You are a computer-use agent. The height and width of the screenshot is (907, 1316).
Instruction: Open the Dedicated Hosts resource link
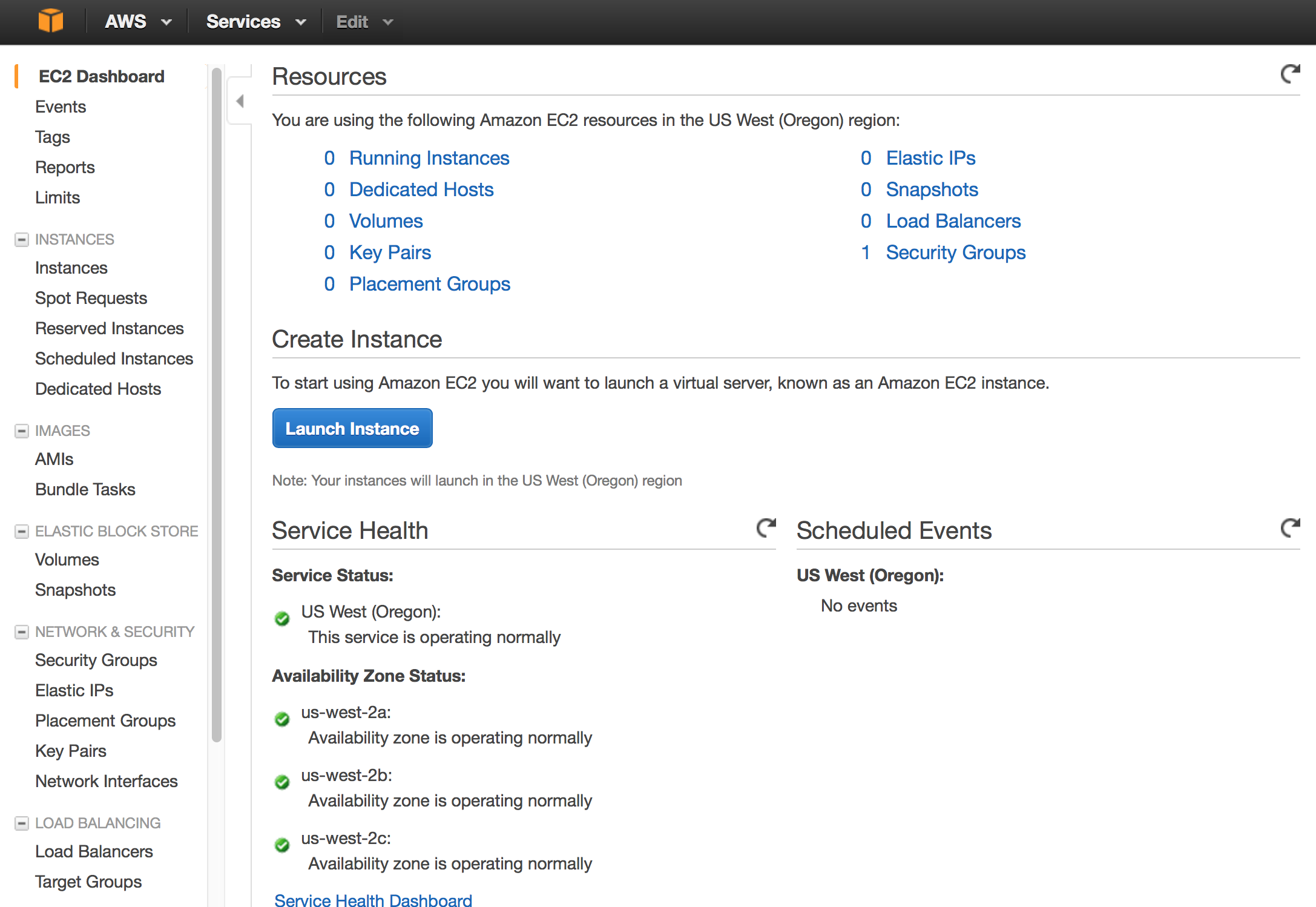[x=421, y=190]
